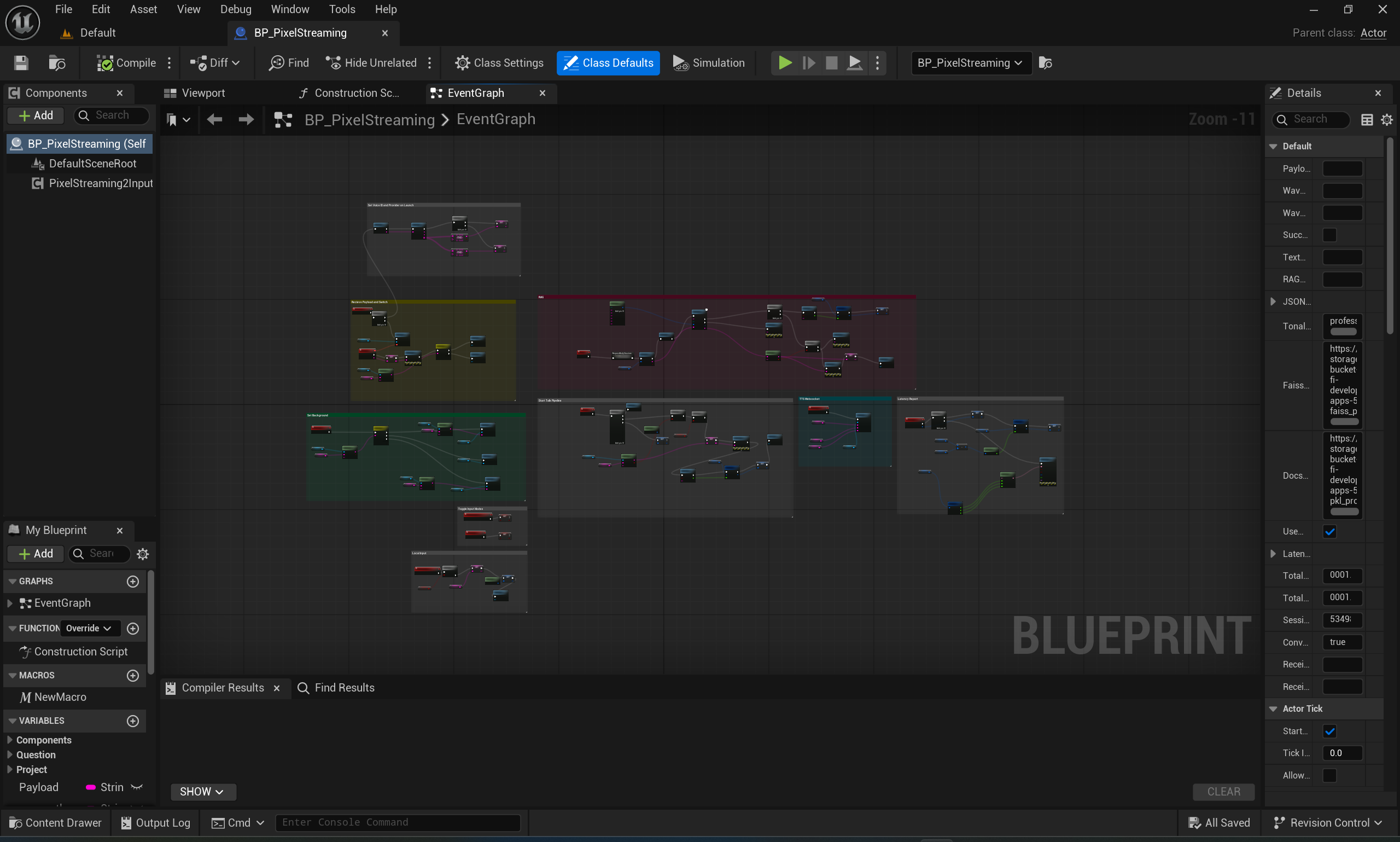Open Class Settings
The width and height of the screenshot is (1400, 842).
(x=499, y=63)
